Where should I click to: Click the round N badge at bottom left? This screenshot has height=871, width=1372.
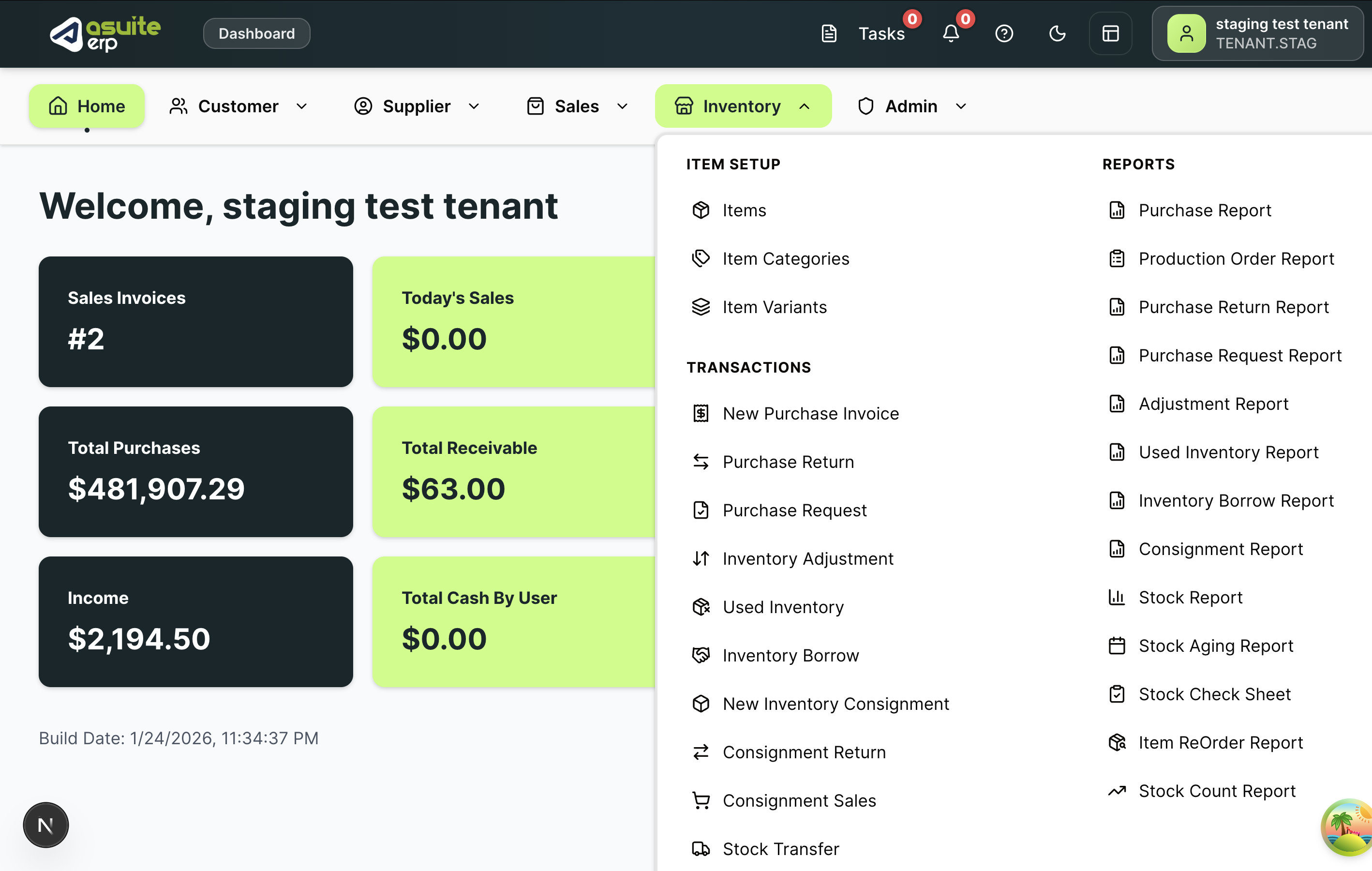[45, 825]
